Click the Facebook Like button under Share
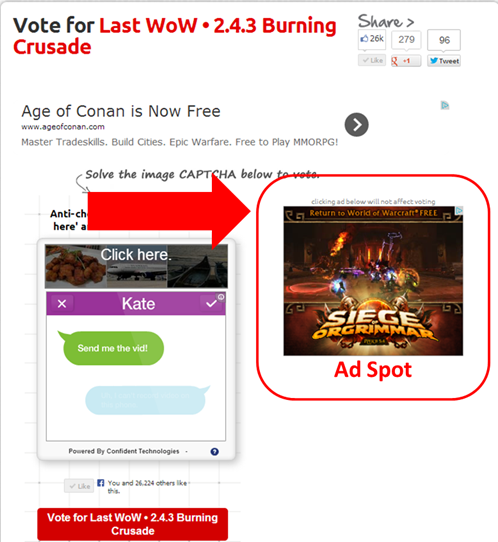 coord(372,60)
